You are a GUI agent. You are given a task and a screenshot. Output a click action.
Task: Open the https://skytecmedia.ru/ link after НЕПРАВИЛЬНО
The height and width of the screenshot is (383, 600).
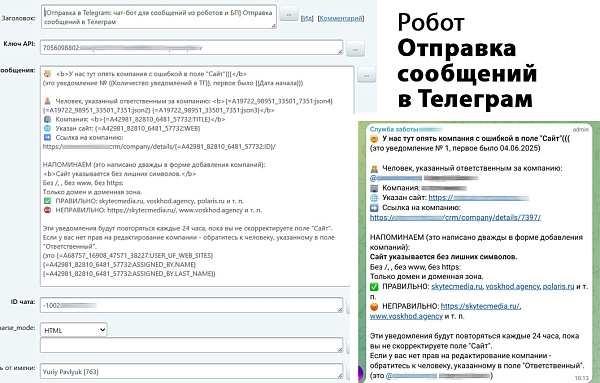tap(480, 306)
